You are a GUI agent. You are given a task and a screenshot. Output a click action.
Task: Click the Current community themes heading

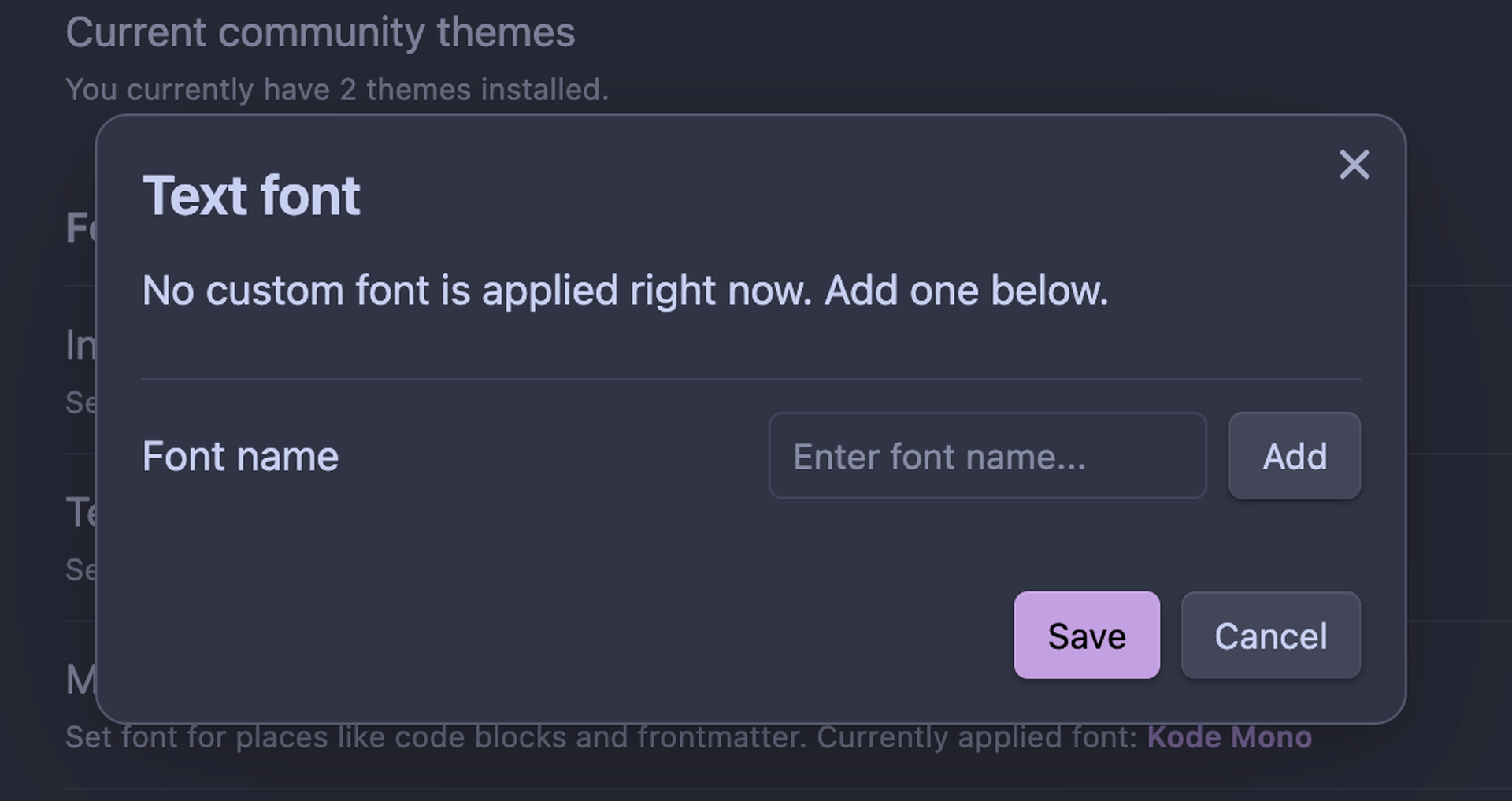tap(321, 32)
